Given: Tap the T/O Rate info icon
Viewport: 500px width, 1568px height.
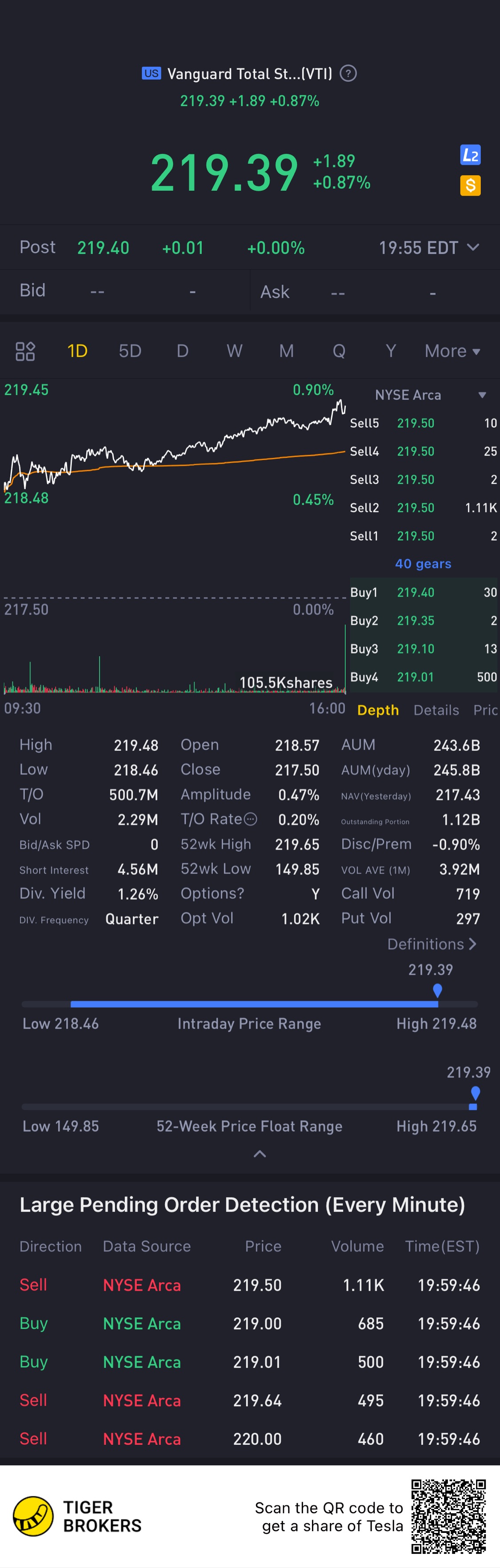Looking at the screenshot, I should (250, 819).
